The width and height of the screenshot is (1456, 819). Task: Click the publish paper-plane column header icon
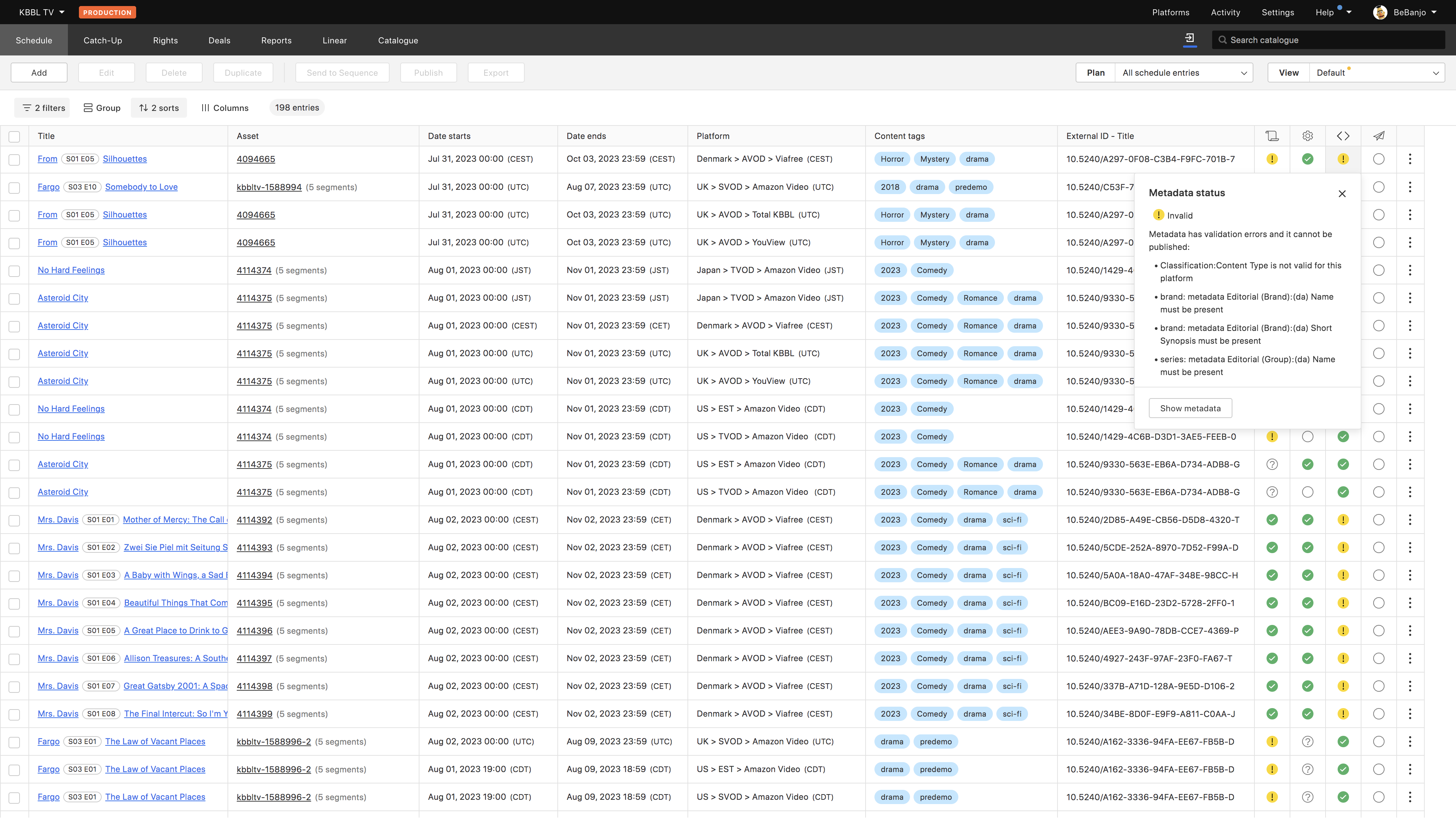click(x=1379, y=136)
